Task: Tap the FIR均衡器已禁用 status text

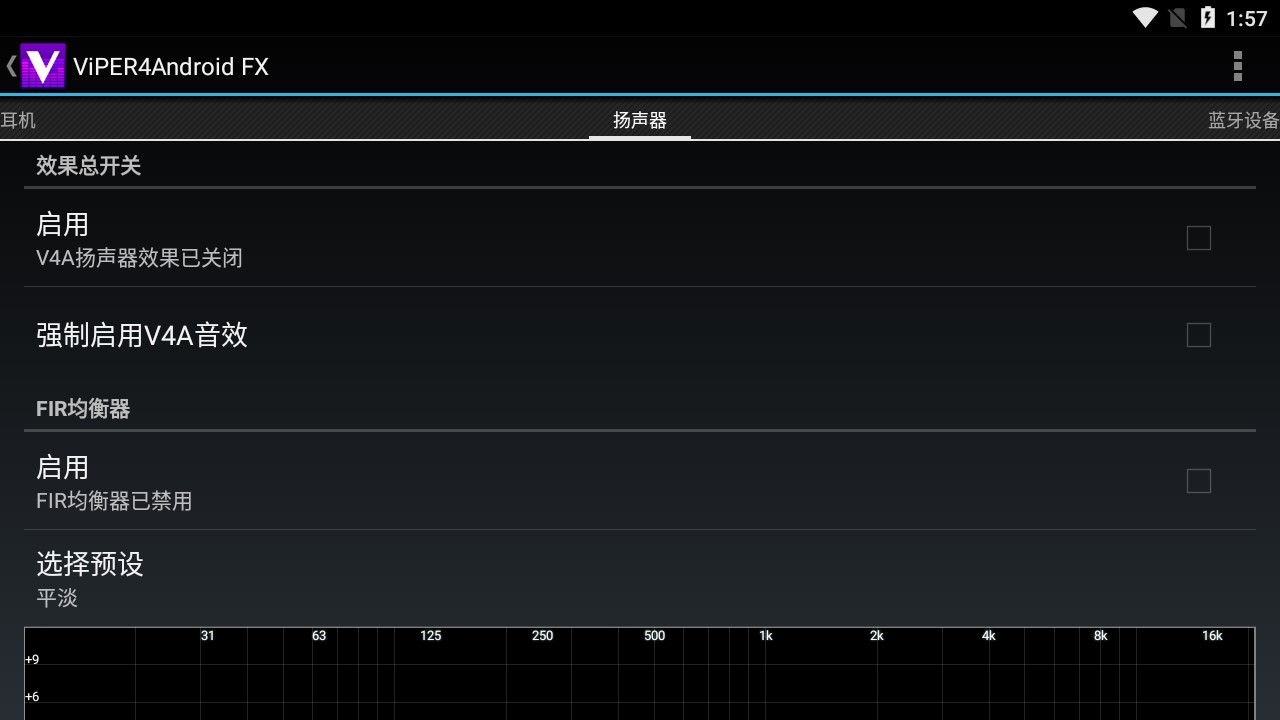Action: (x=114, y=501)
